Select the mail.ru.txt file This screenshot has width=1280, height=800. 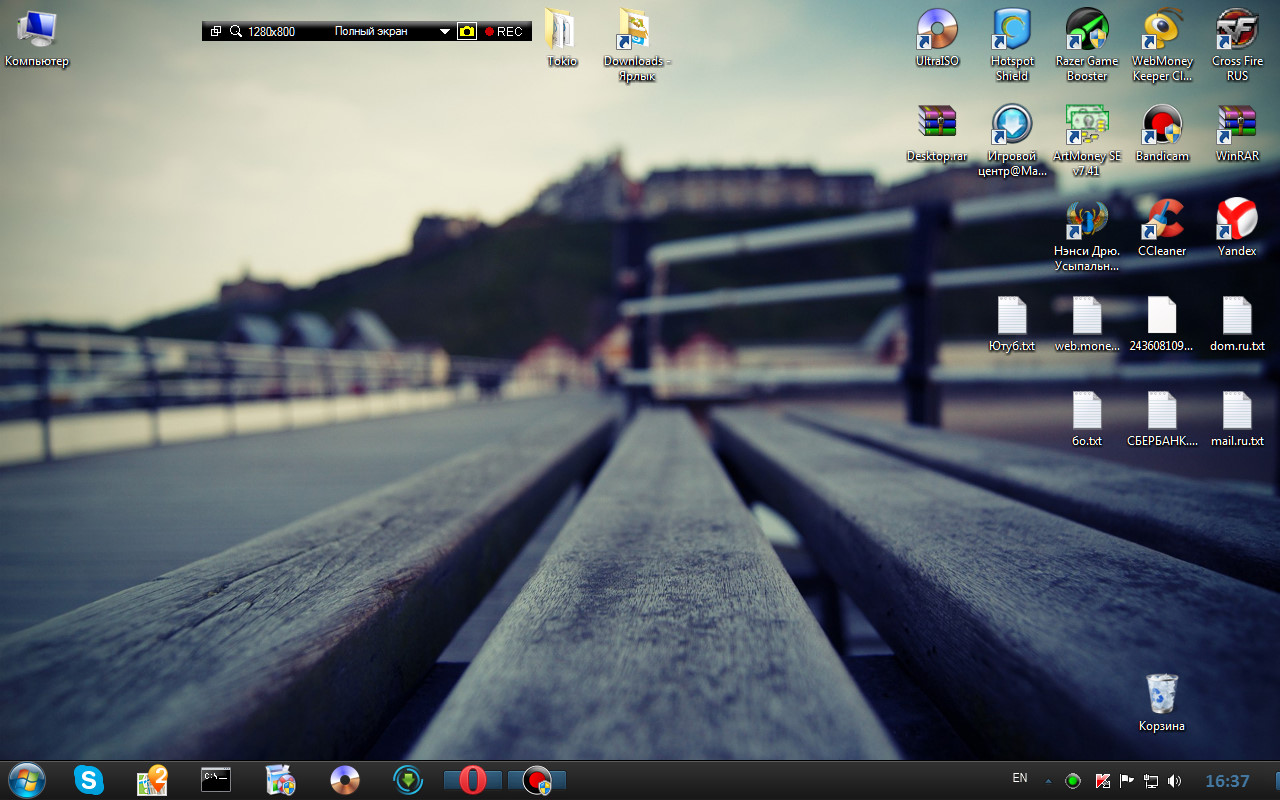pos(1237,418)
